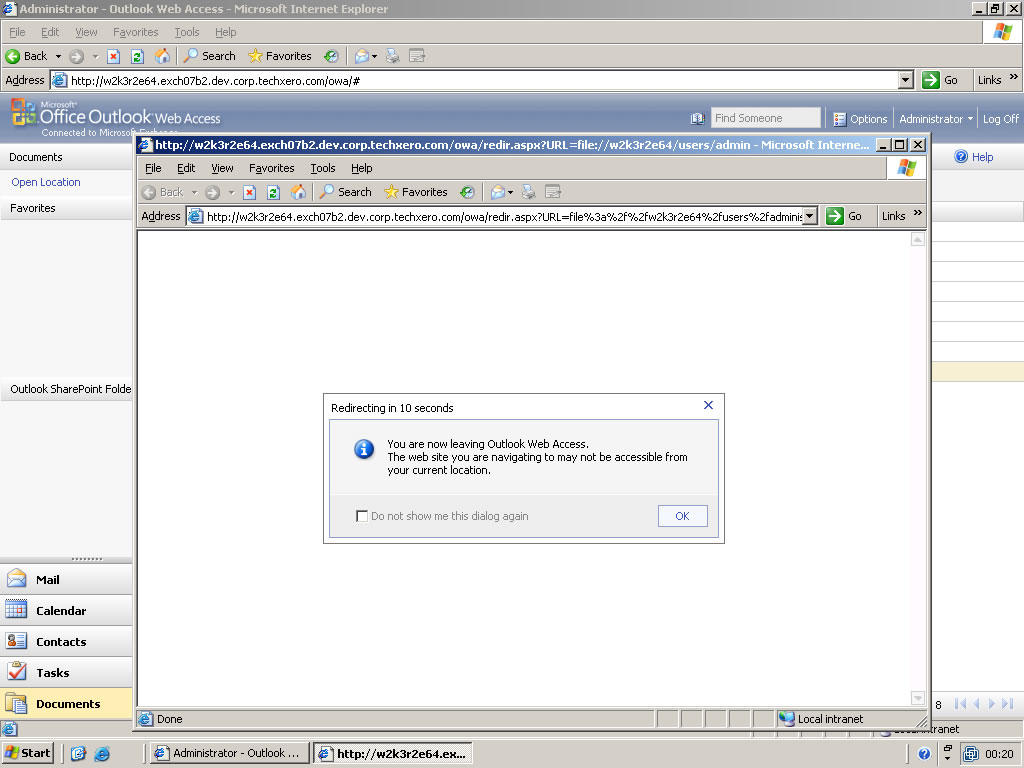Expand the main window address dropdown

[x=906, y=80]
